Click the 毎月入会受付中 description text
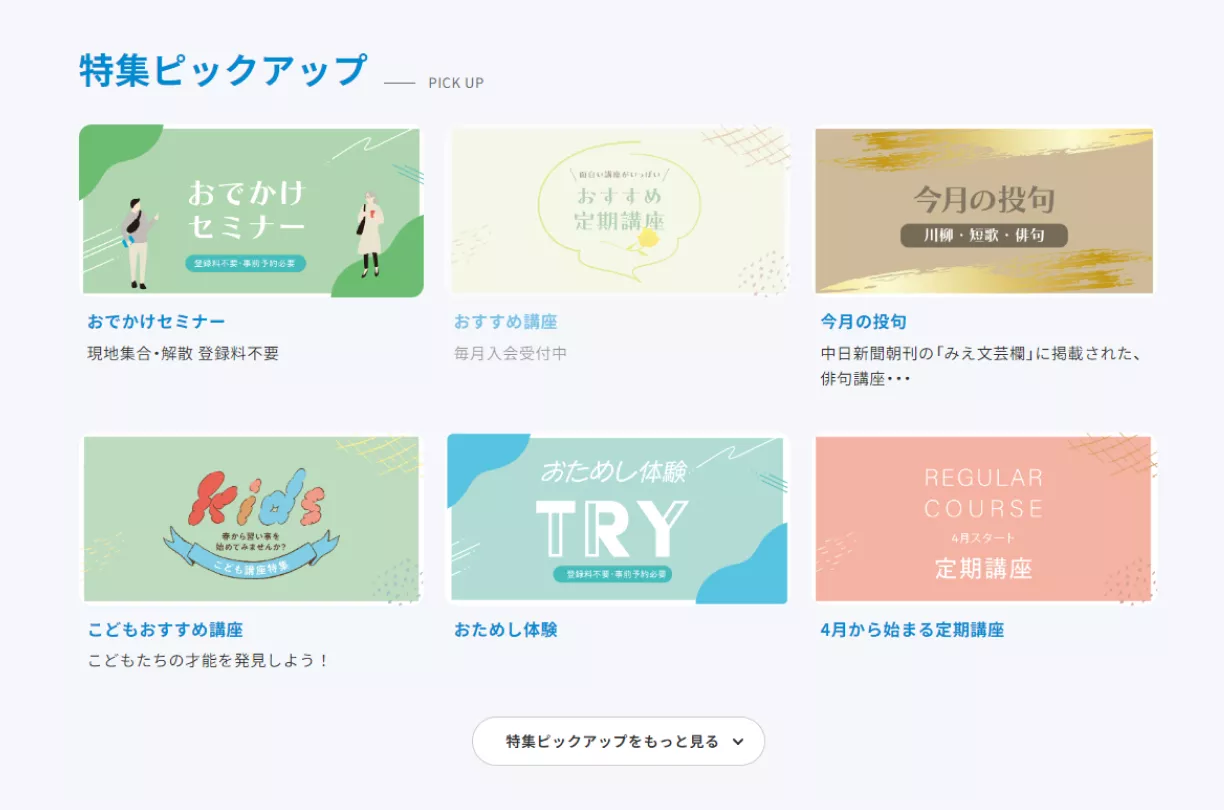1224x810 pixels. pos(510,353)
